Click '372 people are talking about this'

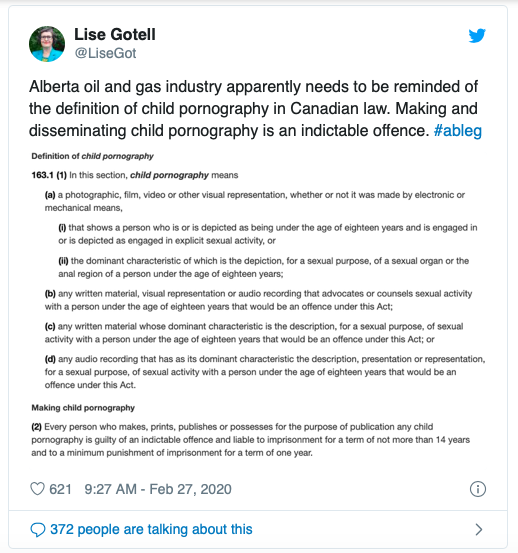pyautogui.click(x=151, y=529)
